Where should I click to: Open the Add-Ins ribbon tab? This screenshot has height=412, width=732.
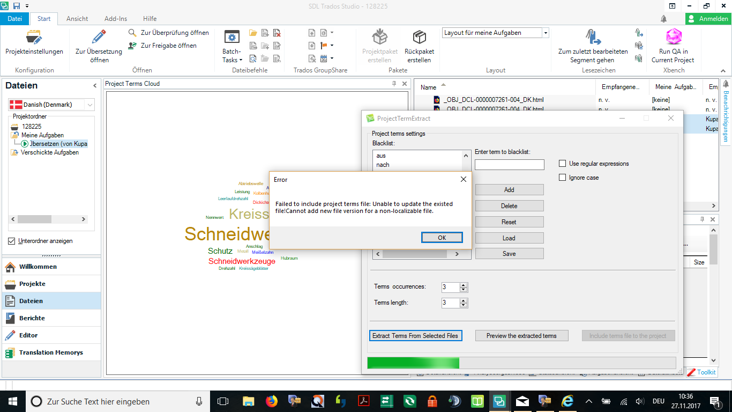(115, 18)
